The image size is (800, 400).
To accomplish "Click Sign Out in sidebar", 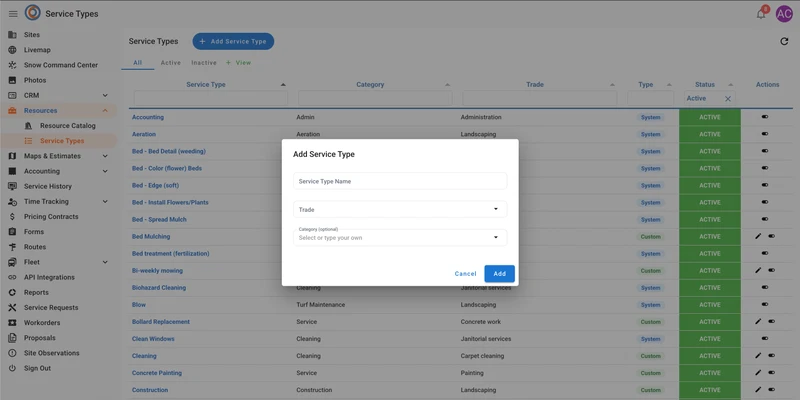I will [x=37, y=368].
